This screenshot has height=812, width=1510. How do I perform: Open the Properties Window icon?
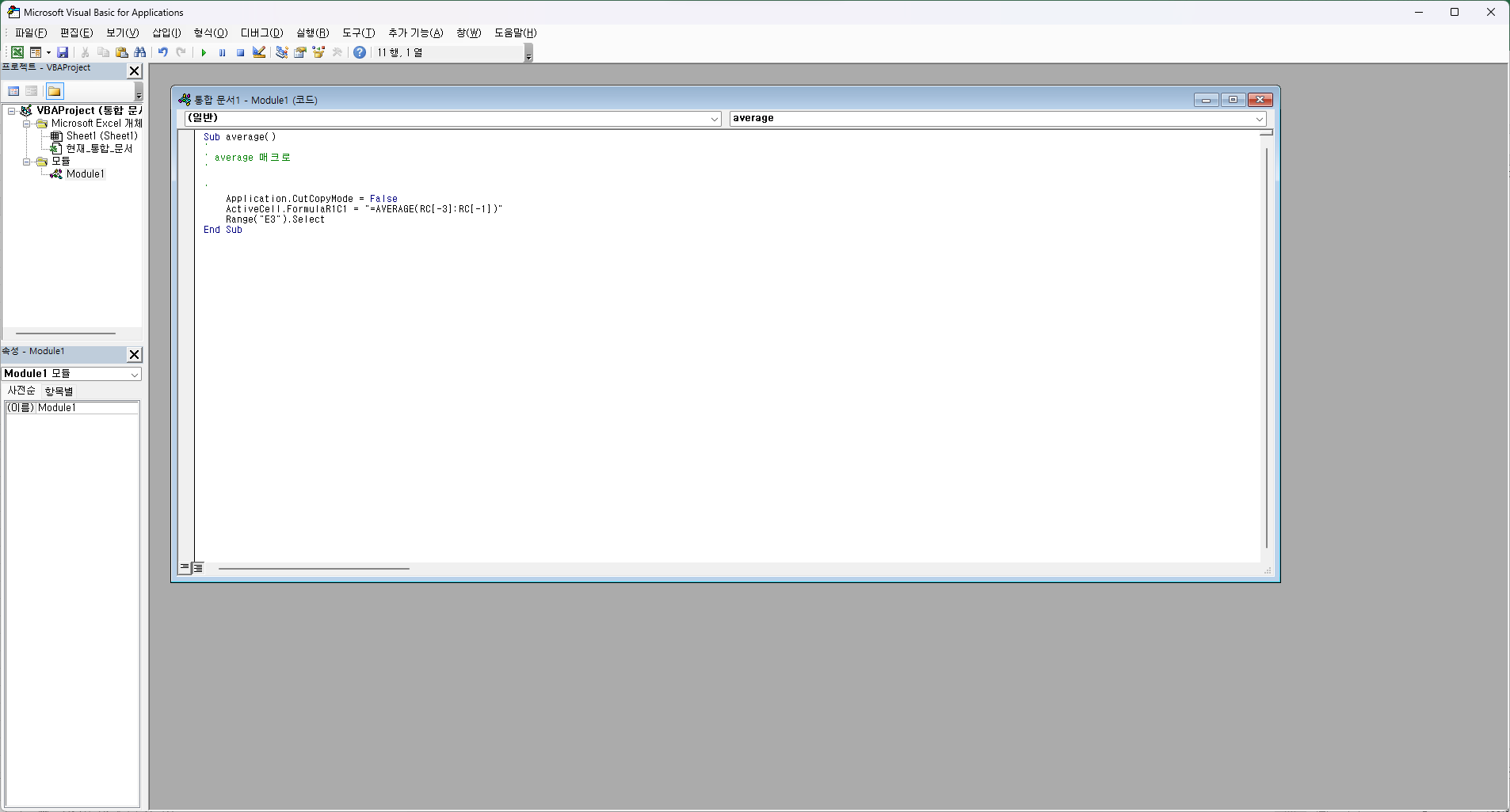click(300, 52)
